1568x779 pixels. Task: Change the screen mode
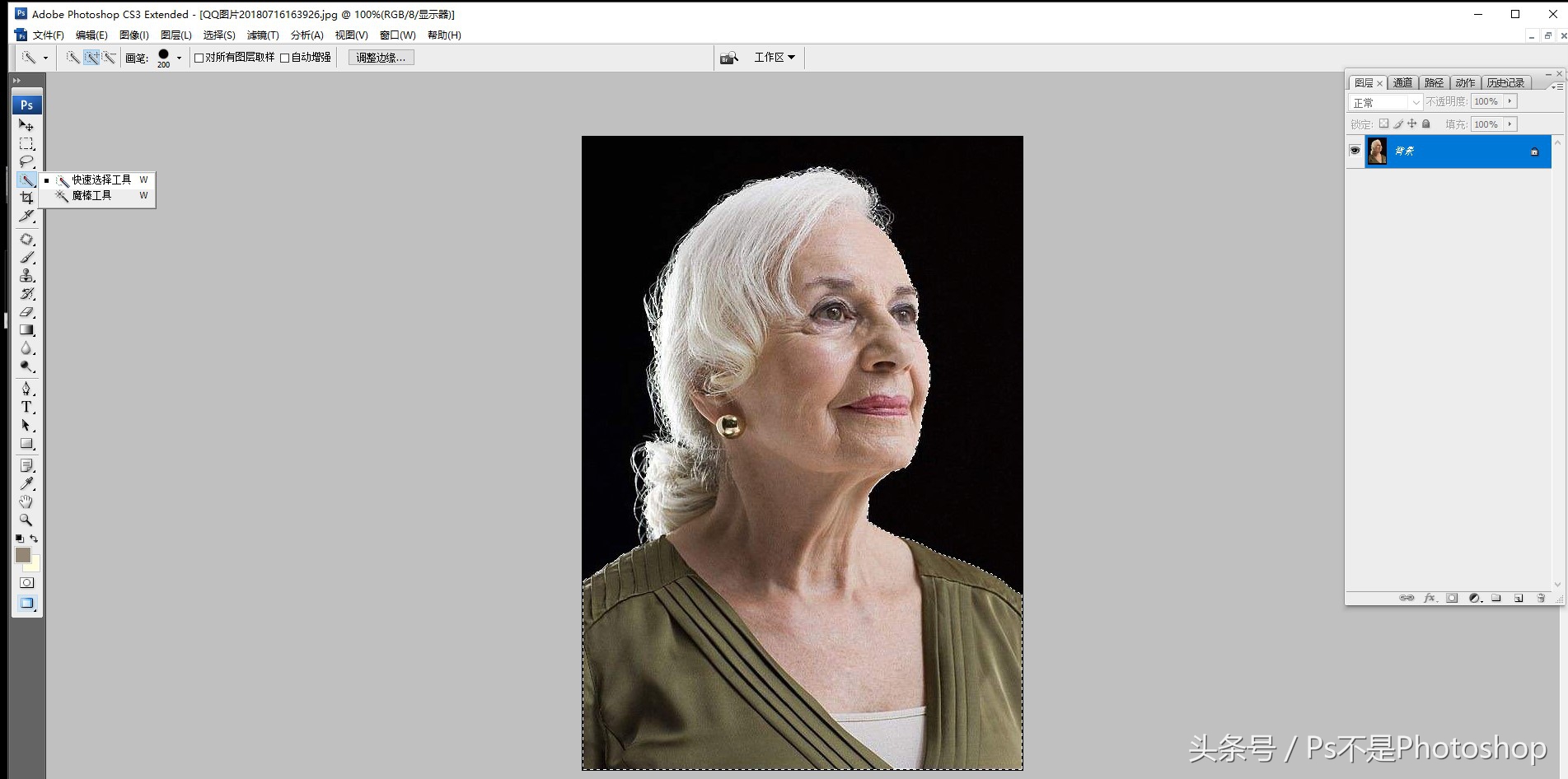click(x=26, y=603)
